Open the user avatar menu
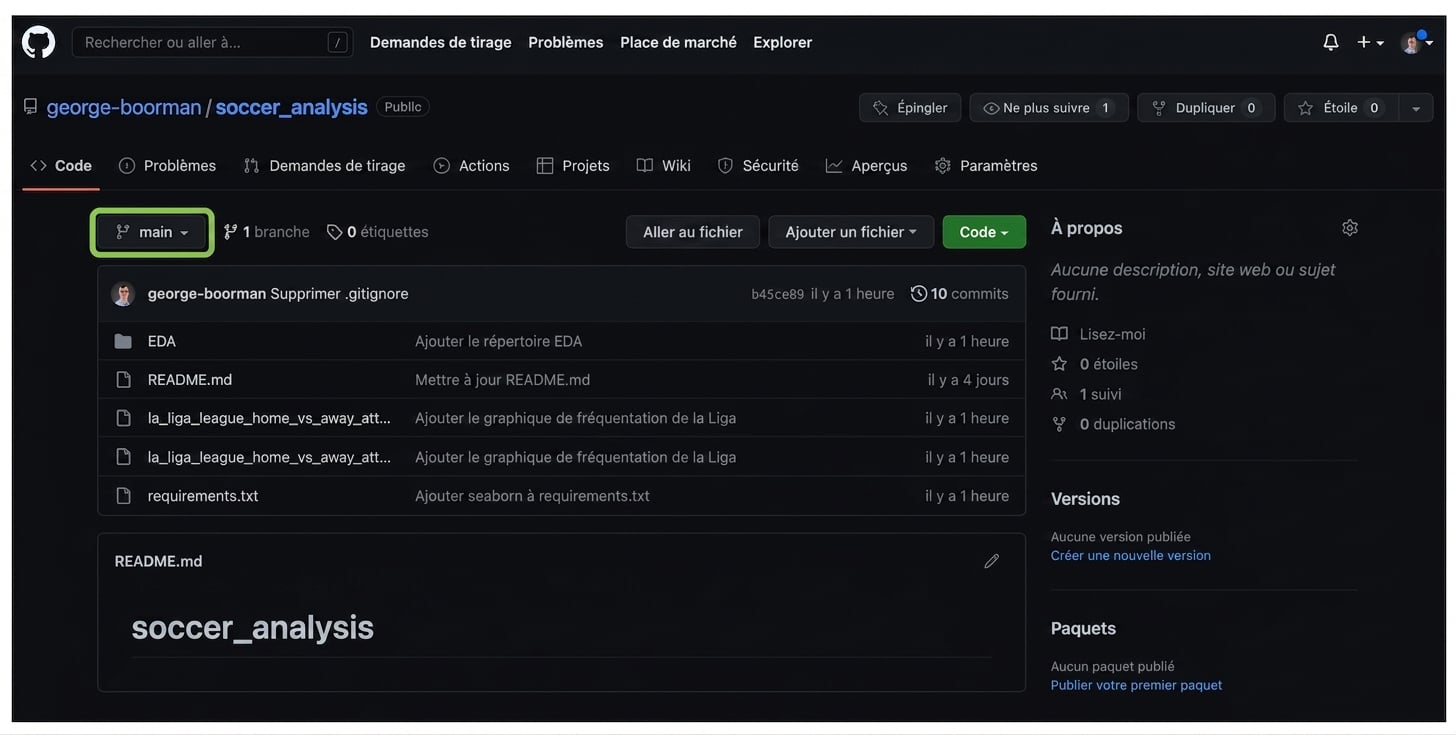The height and width of the screenshot is (735, 1456). click(x=1417, y=42)
